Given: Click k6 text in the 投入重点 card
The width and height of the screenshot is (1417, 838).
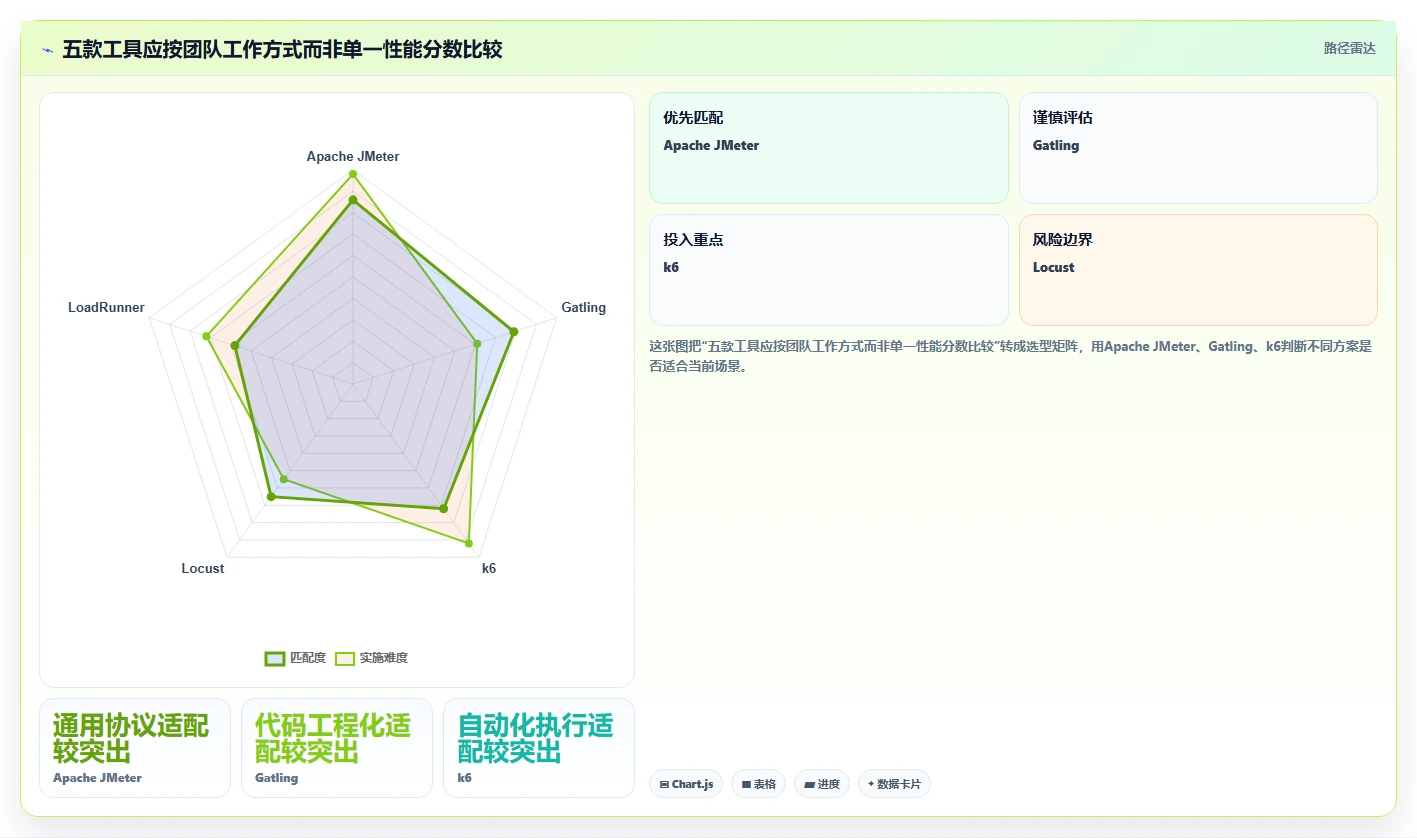Looking at the screenshot, I should tap(671, 268).
